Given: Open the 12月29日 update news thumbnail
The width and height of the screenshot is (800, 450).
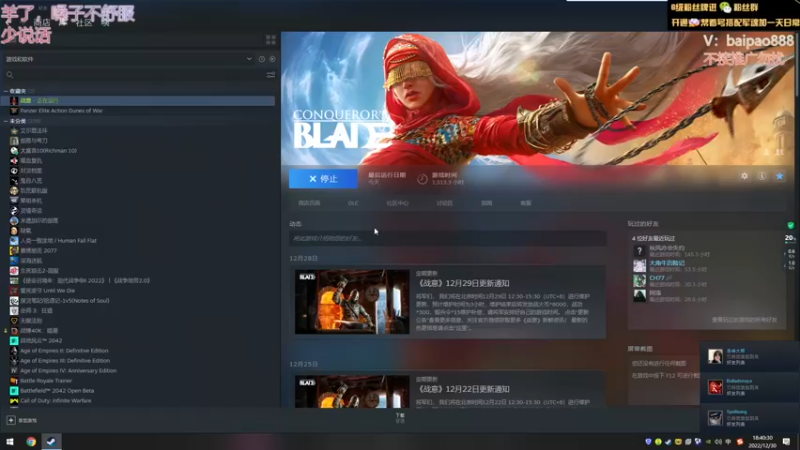Looking at the screenshot, I should coord(352,302).
